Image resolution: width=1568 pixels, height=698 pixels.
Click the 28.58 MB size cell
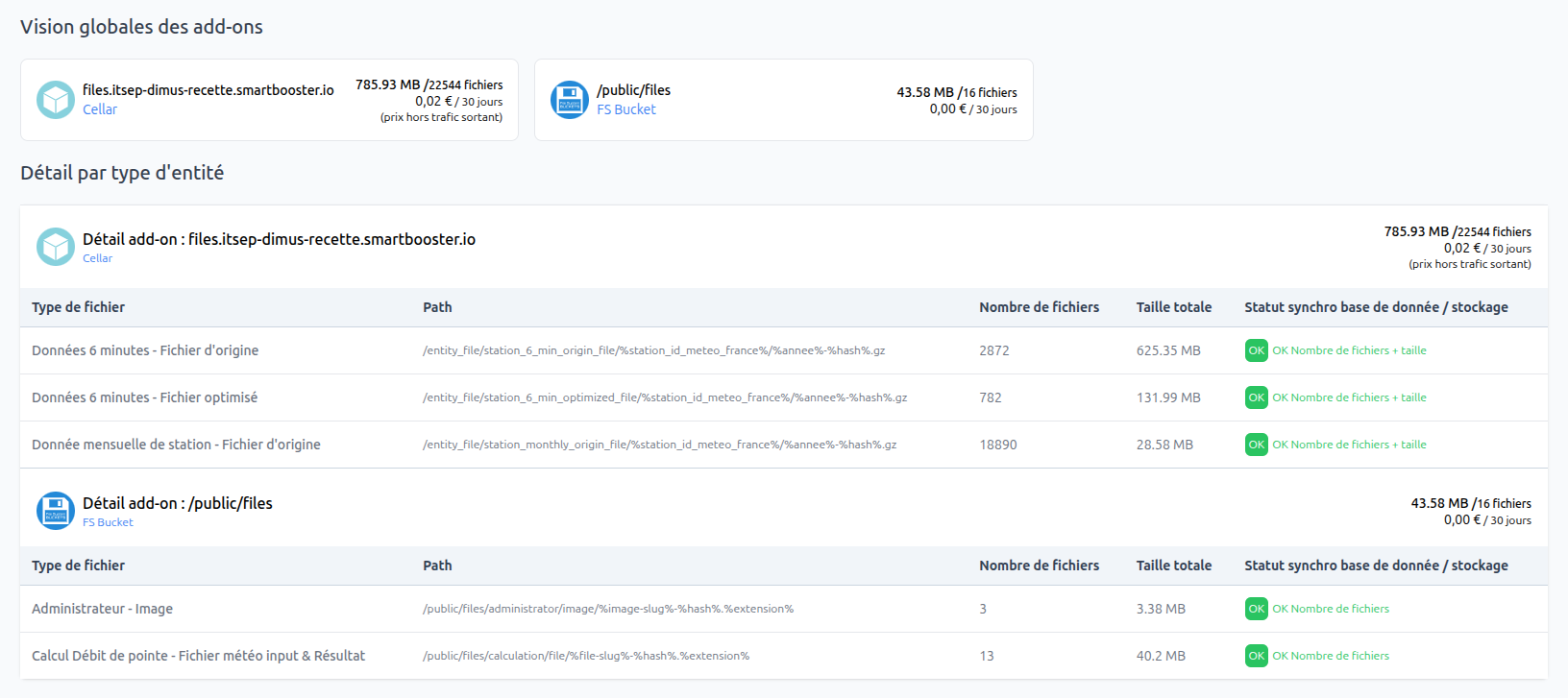1164,445
